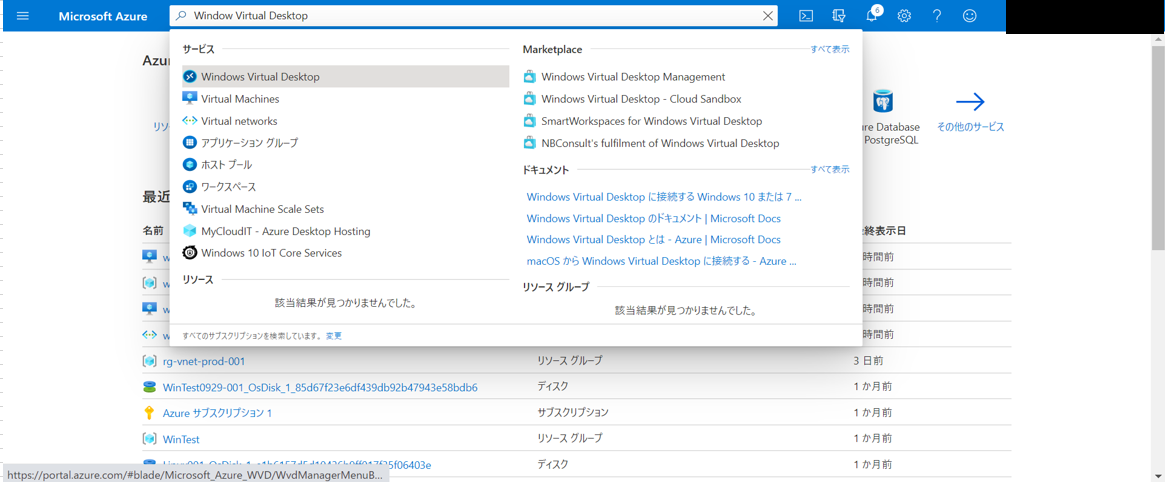Click the Microsoft Azure home title
This screenshot has width=1165, height=482.
103,16
